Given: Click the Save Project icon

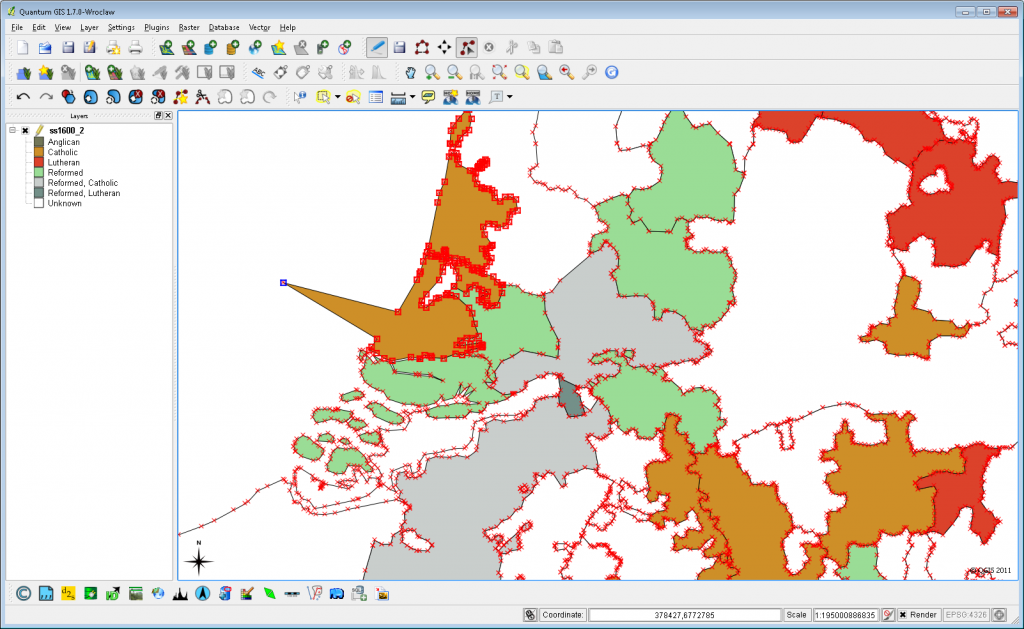Looking at the screenshot, I should point(68,48).
